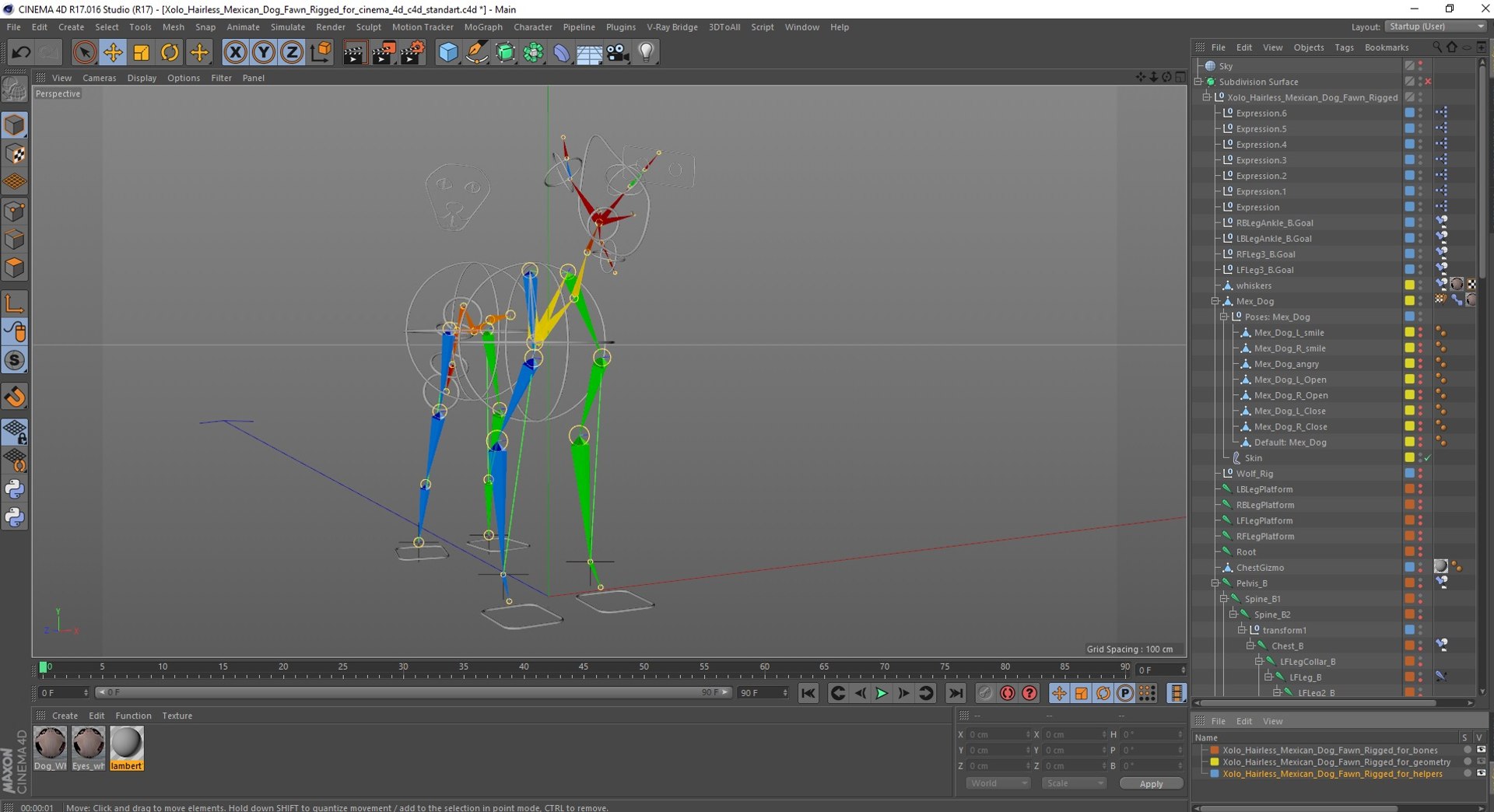1494x812 pixels.
Task: Toggle Skin object enable checkmark
Action: click(1428, 458)
